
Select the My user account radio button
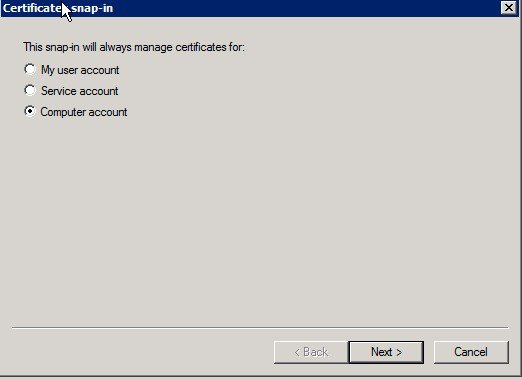point(30,69)
